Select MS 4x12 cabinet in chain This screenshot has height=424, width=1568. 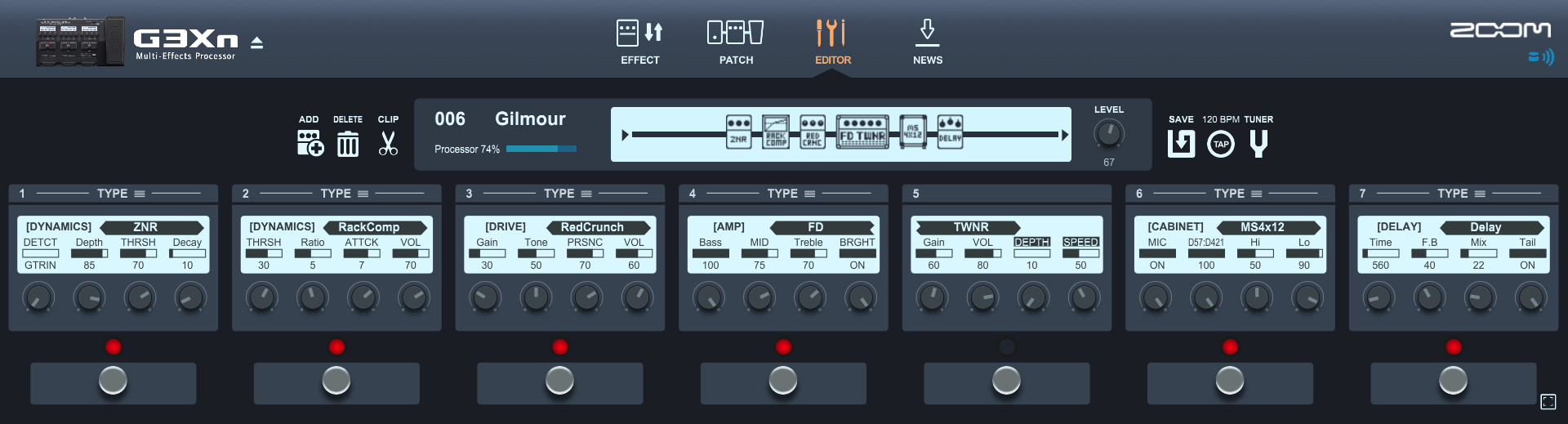tap(912, 132)
